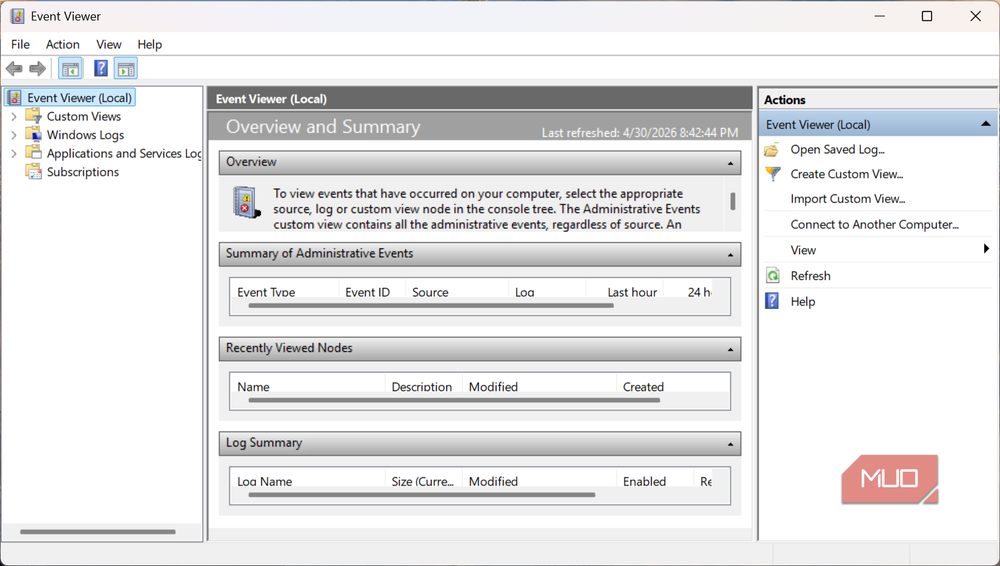Click Open Saved Log... action
Image resolution: width=1000 pixels, height=566 pixels.
837,149
